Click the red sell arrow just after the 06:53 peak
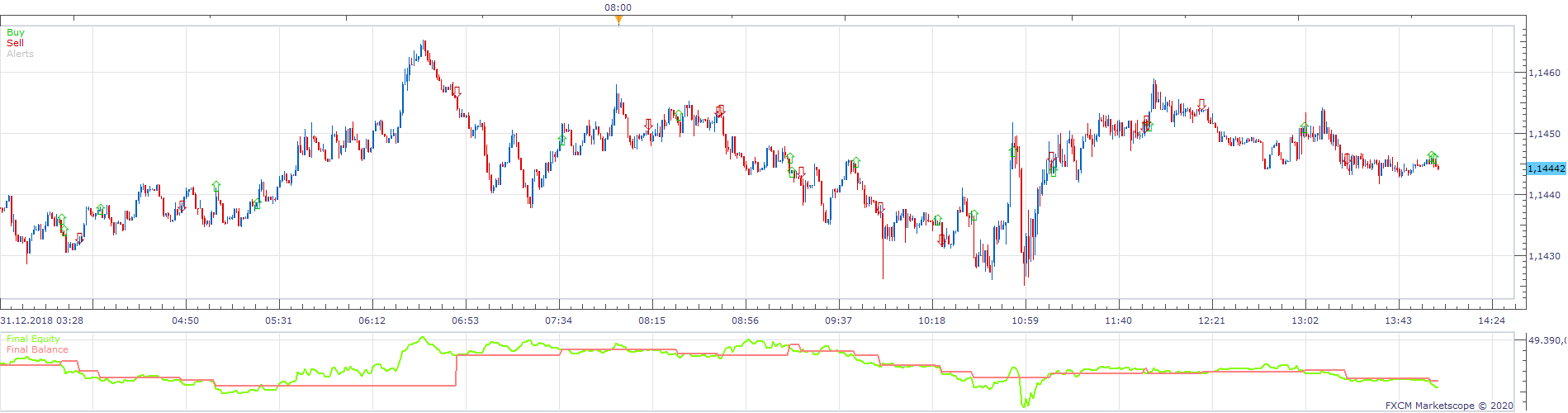1568x413 pixels. (457, 92)
